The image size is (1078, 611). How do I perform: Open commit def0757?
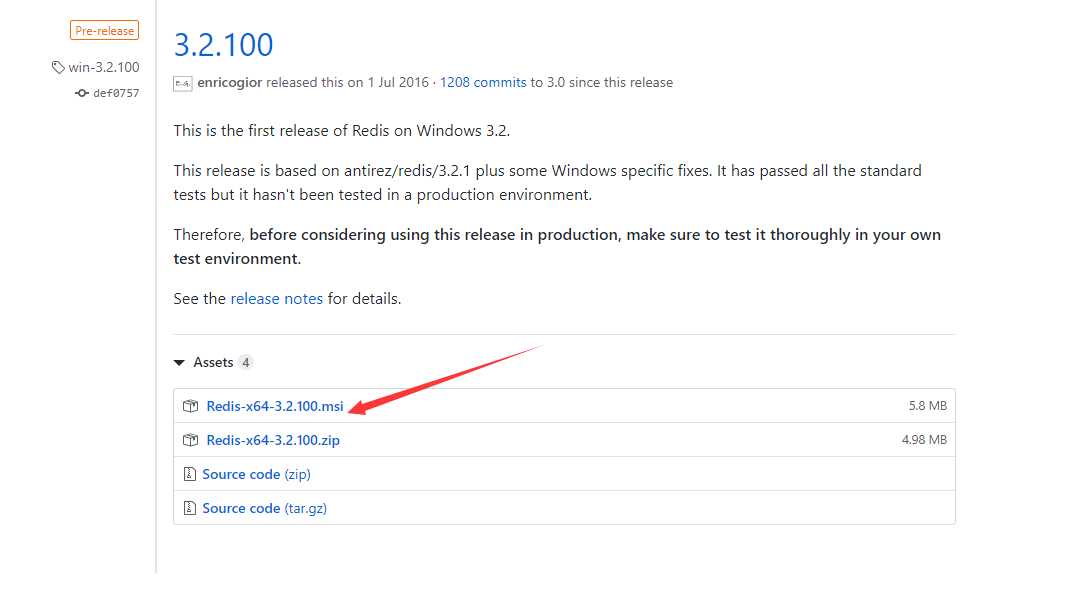[x=116, y=93]
